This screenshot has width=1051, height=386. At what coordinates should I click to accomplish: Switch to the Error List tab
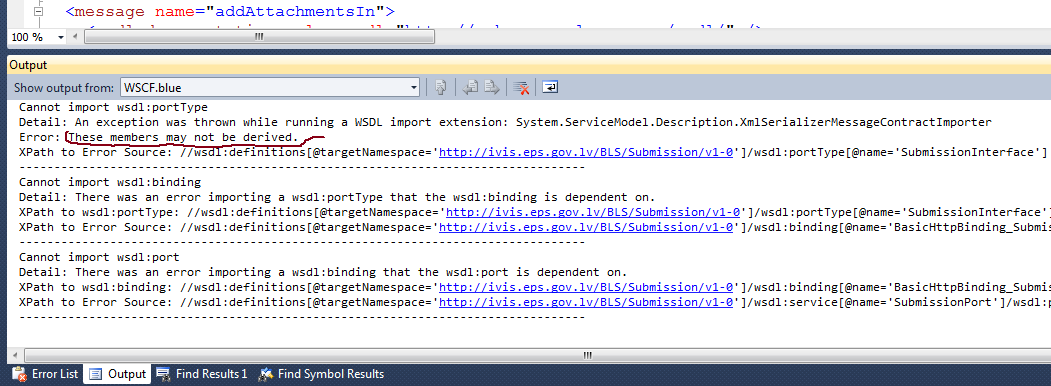46,374
